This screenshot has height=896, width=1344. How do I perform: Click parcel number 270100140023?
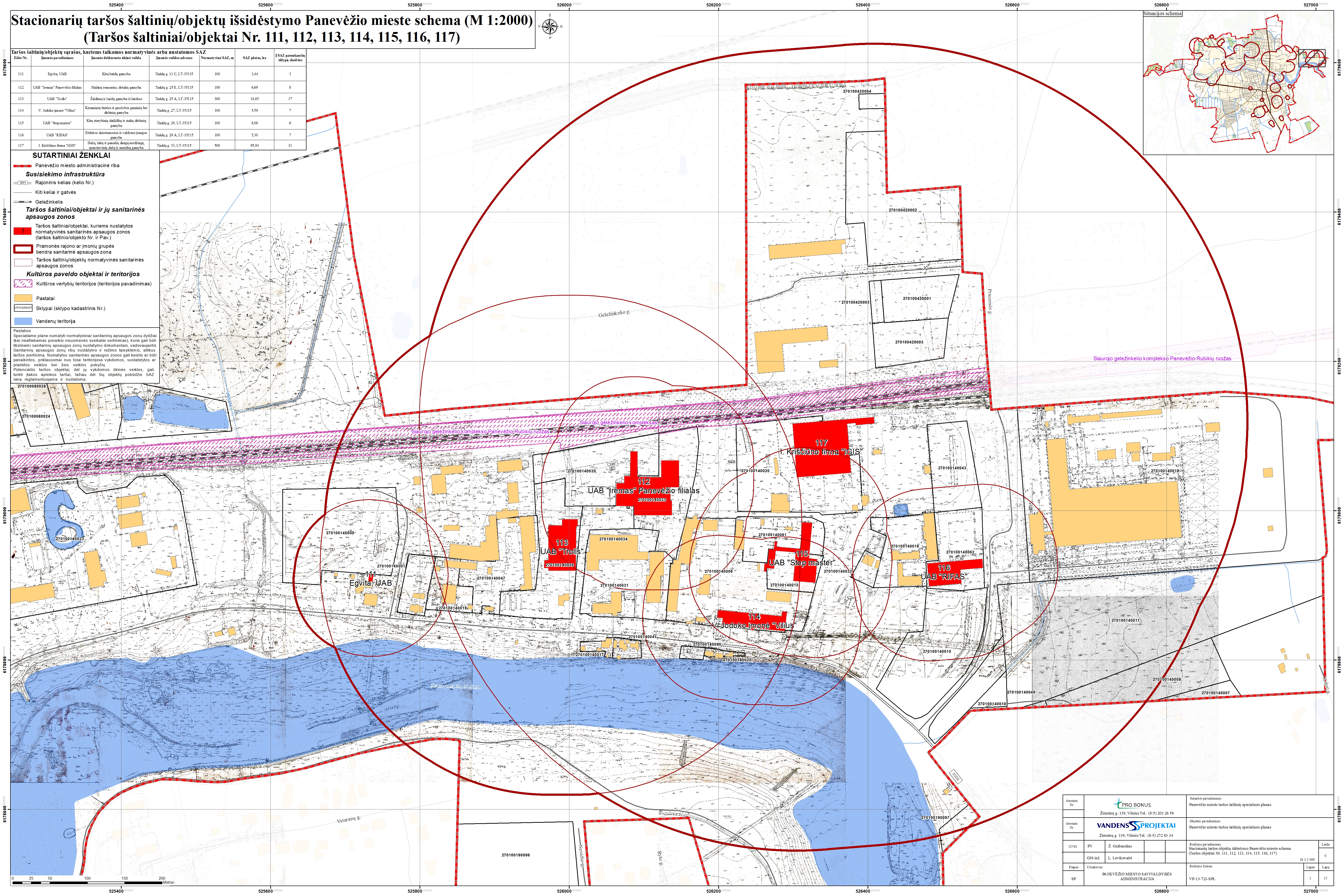coord(70,539)
